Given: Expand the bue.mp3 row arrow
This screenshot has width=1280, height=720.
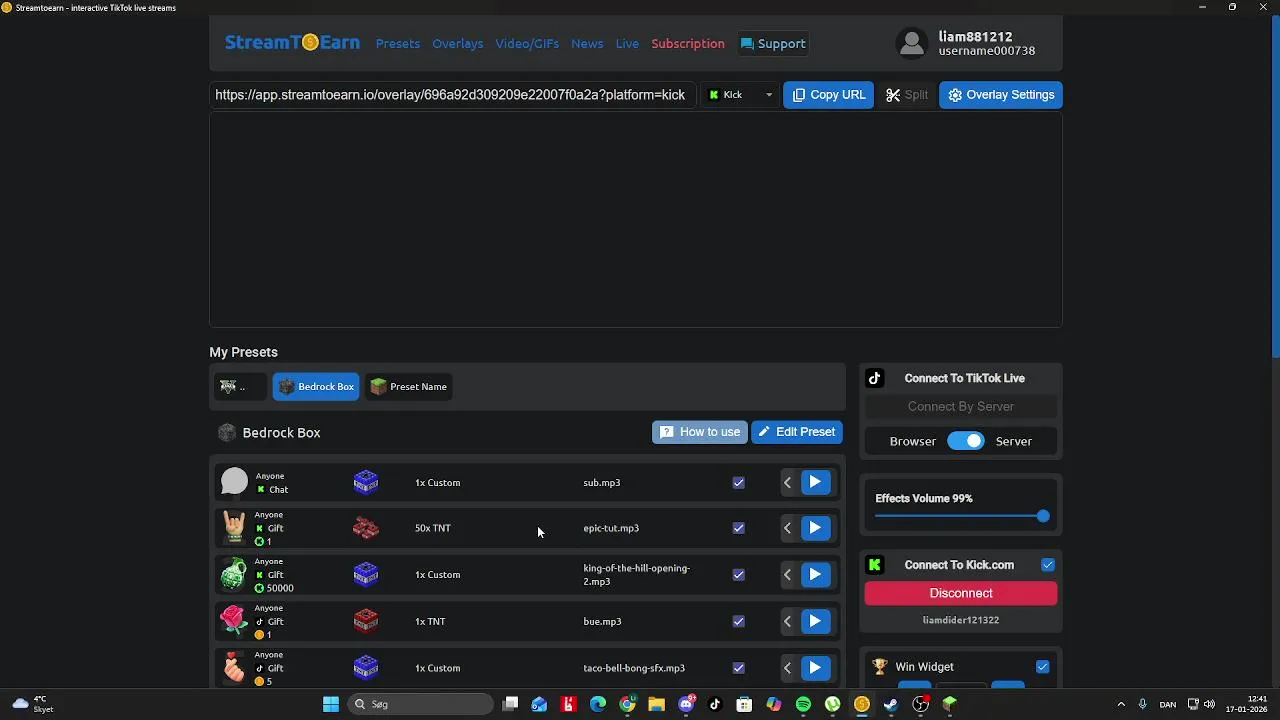Looking at the screenshot, I should 788,621.
